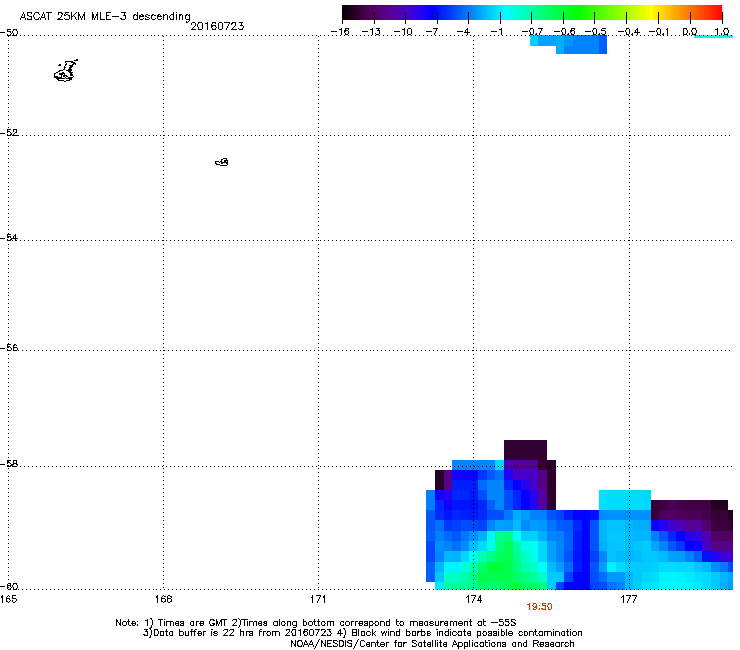Click the NOAA/NESDIS credit line

tap(432, 643)
